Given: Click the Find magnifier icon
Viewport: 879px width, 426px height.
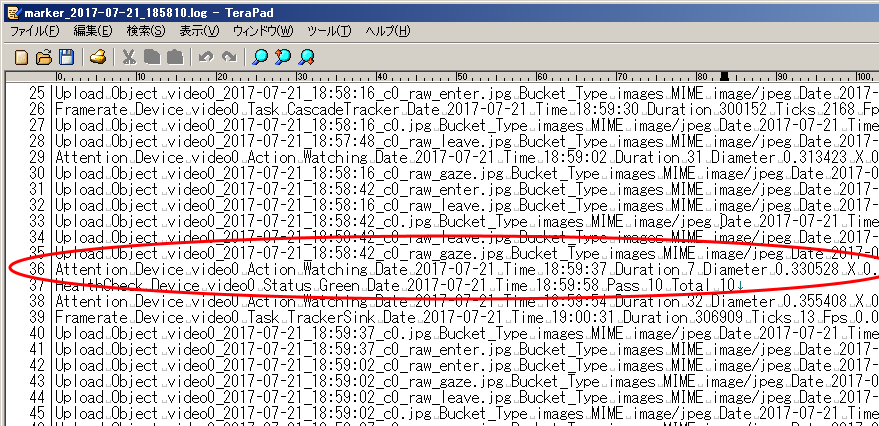Looking at the screenshot, I should pos(260,57).
